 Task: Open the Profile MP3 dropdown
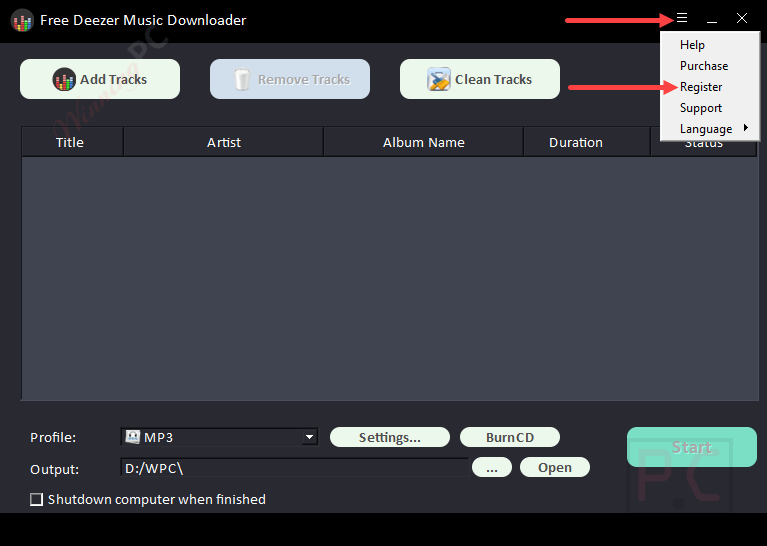point(219,437)
